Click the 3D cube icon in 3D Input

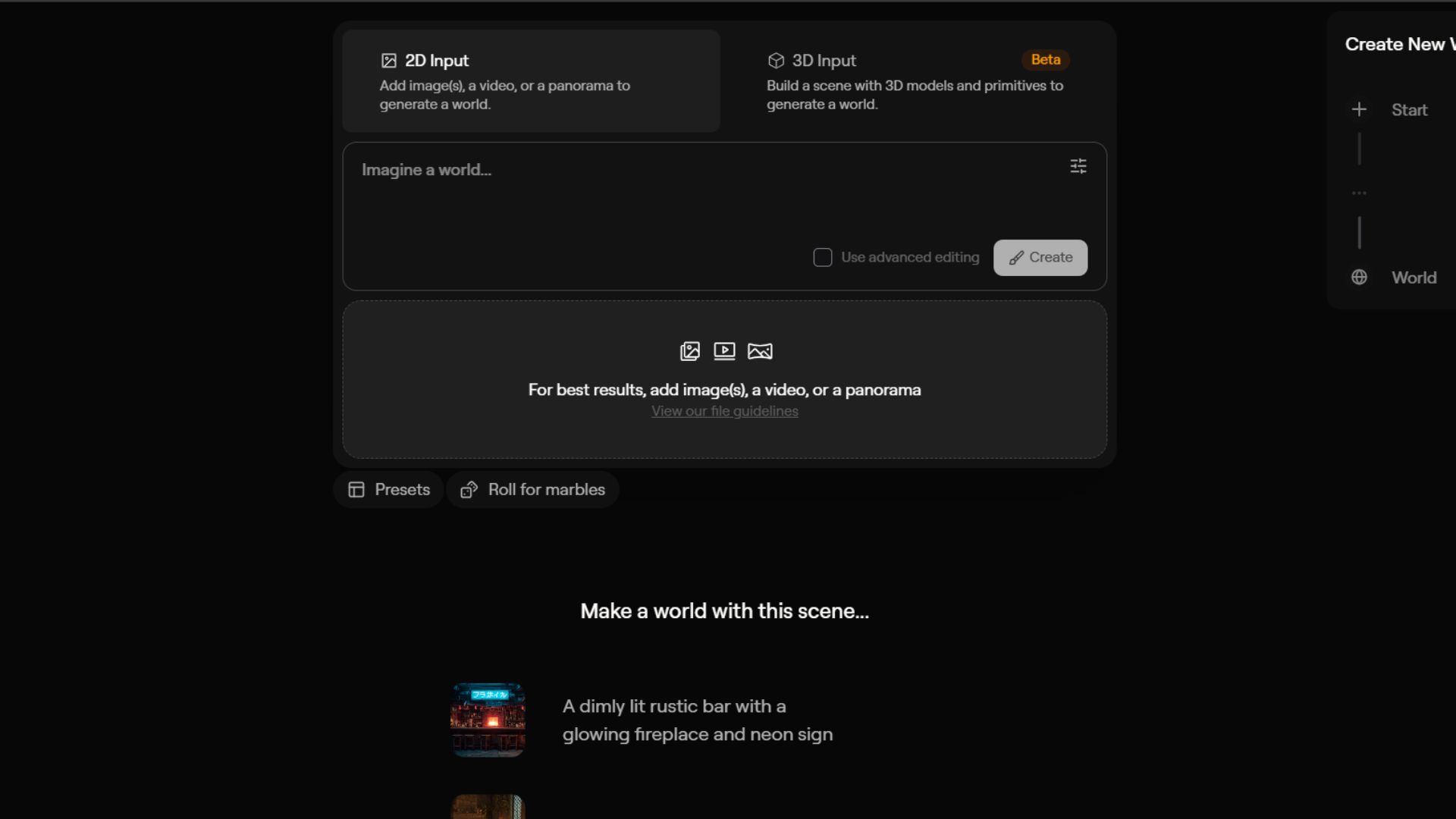pyautogui.click(x=776, y=61)
